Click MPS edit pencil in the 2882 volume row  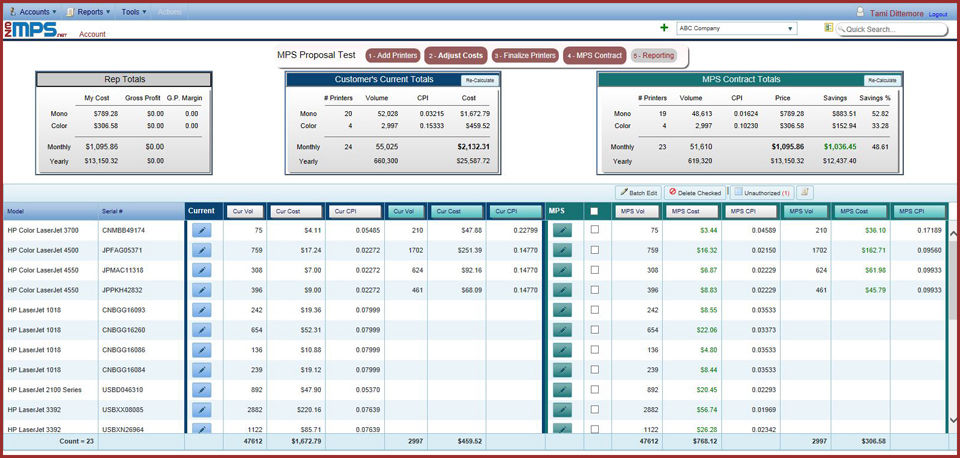tap(562, 410)
